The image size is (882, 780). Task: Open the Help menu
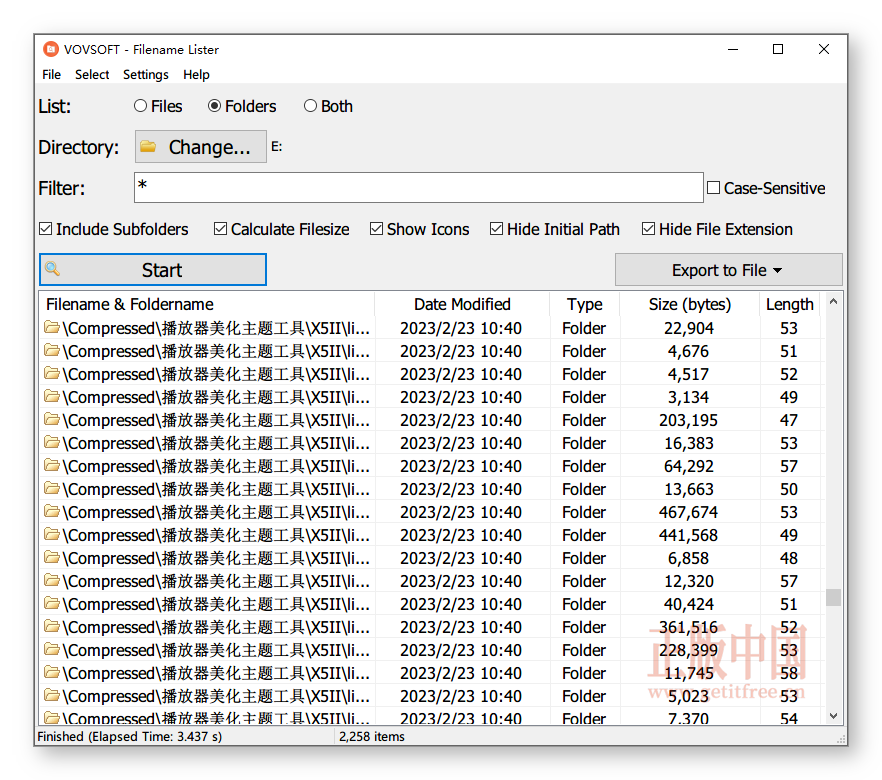point(196,74)
